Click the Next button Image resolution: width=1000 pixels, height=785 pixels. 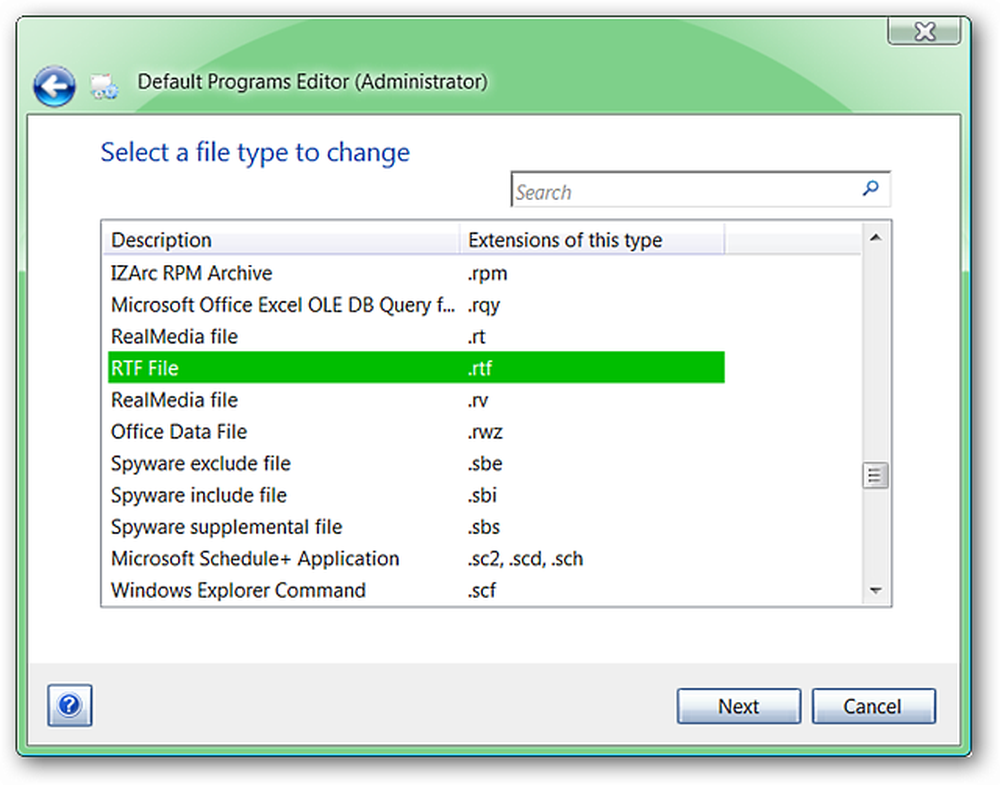(739, 706)
